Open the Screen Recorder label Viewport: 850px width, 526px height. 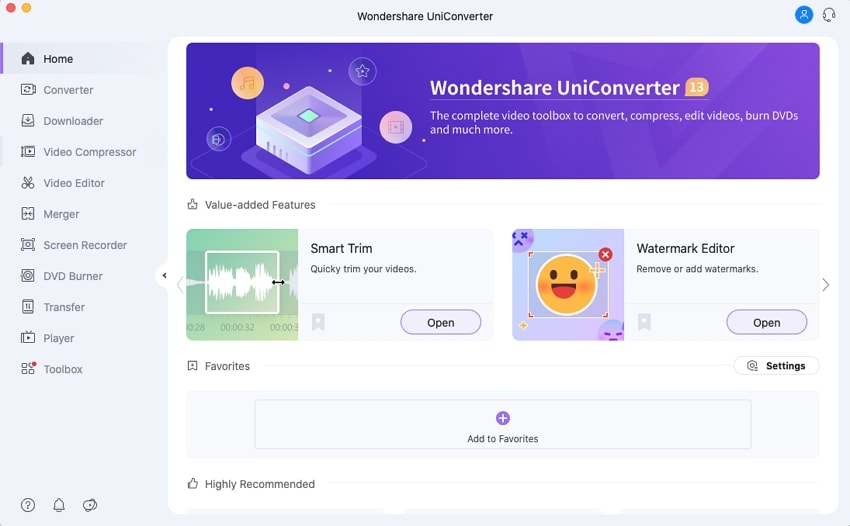coord(85,245)
